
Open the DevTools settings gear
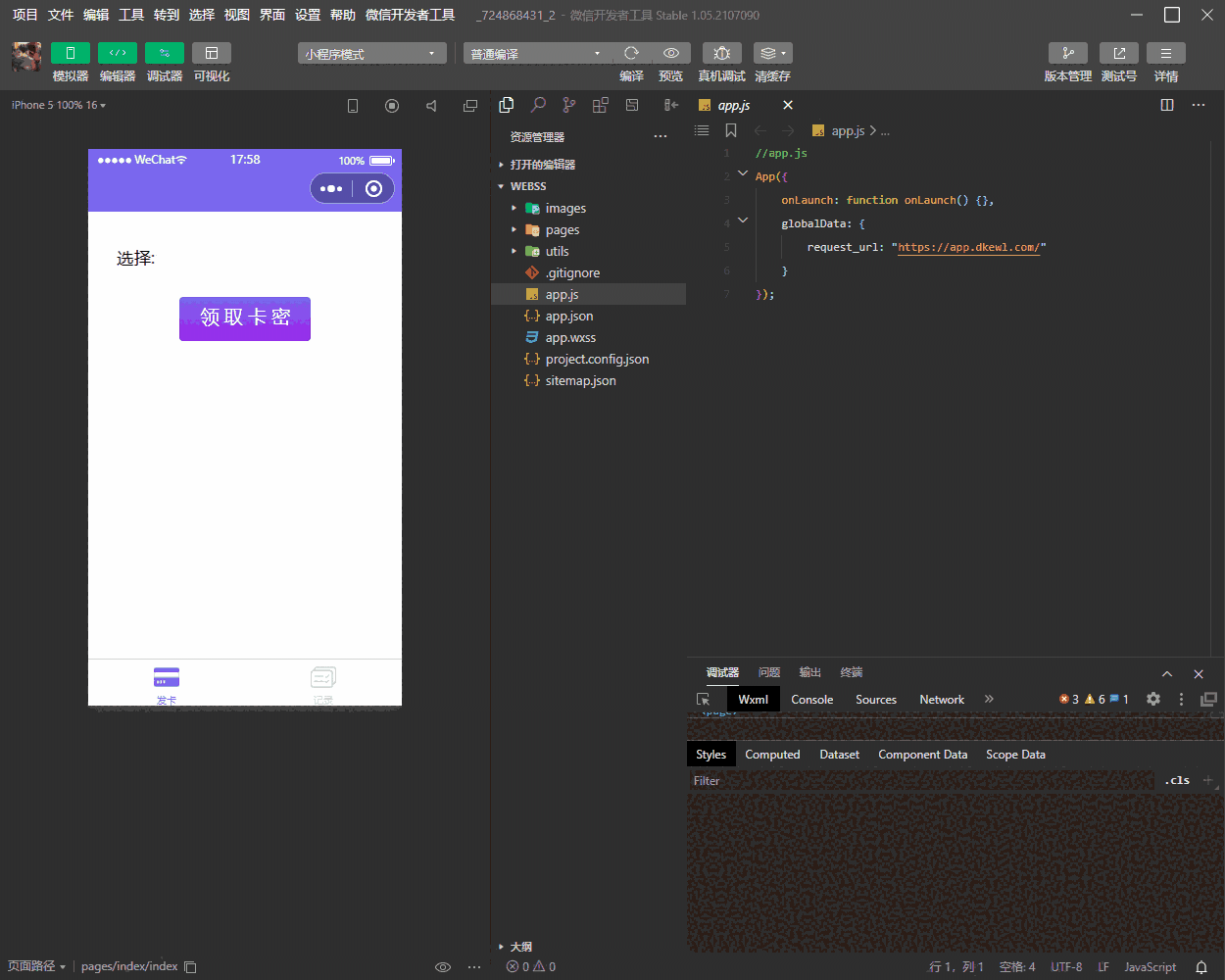coord(1153,699)
